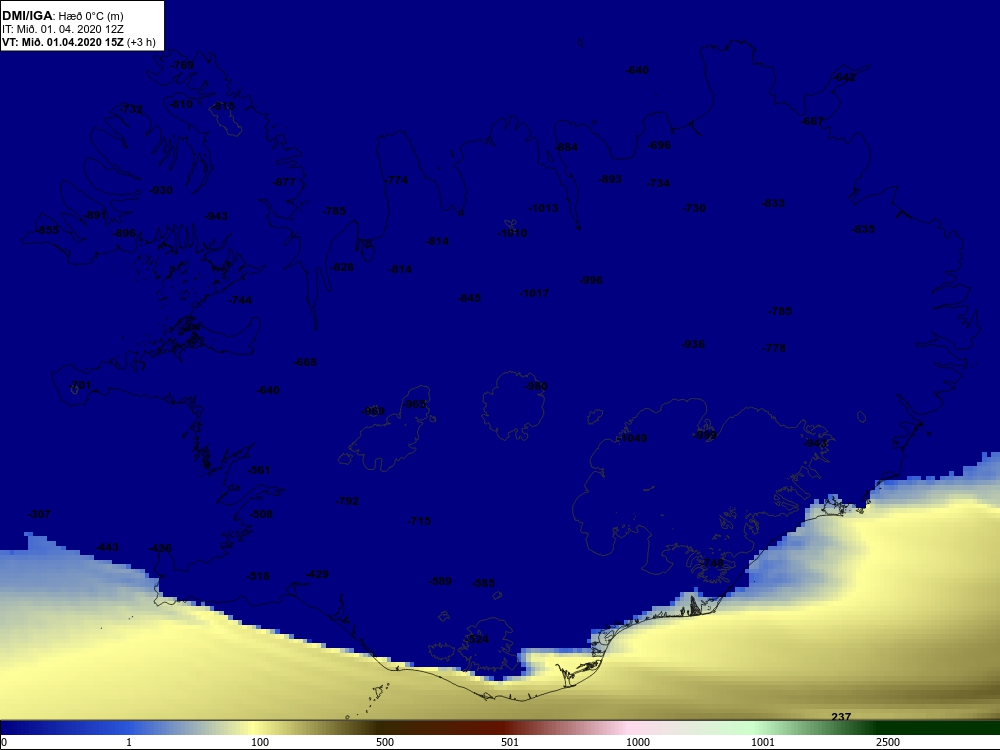Click the -996 map value
This screenshot has width=1000, height=750.
[x=591, y=280]
